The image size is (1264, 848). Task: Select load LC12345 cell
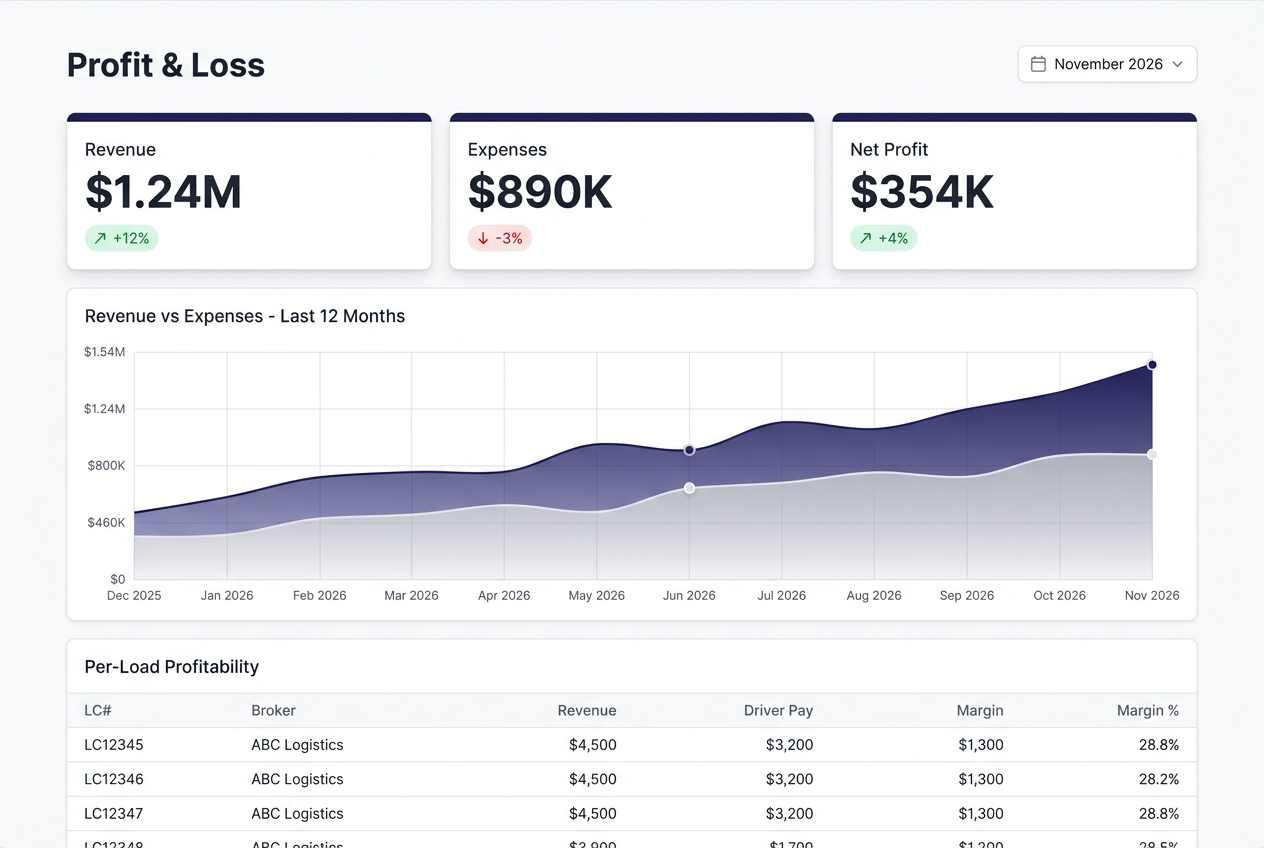(x=114, y=745)
